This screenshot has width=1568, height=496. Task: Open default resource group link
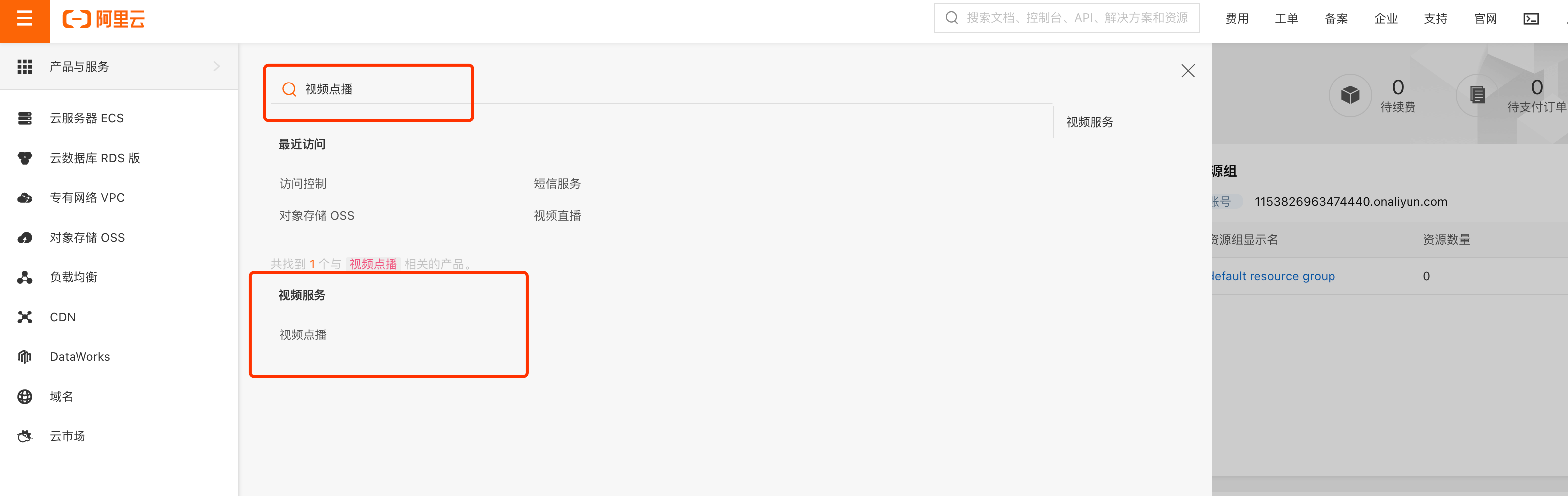(1273, 276)
